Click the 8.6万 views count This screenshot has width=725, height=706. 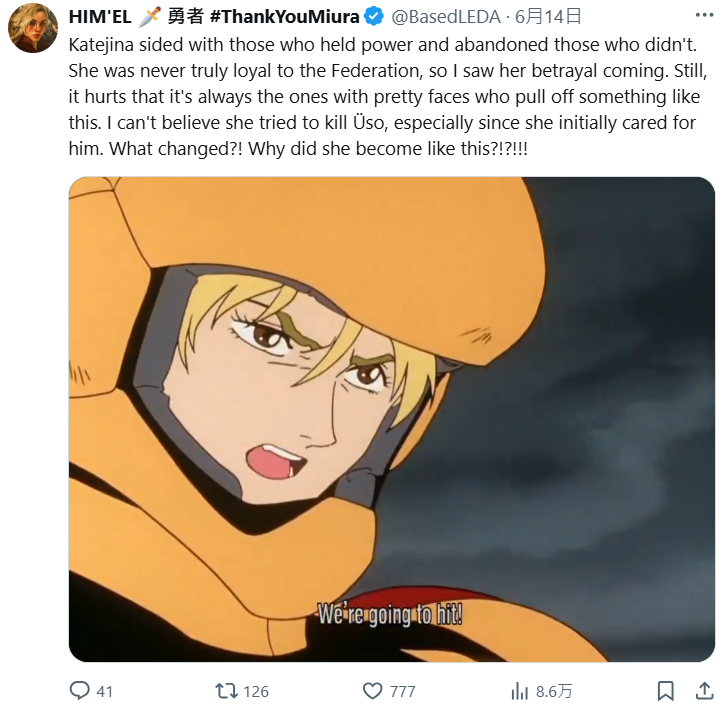point(554,692)
